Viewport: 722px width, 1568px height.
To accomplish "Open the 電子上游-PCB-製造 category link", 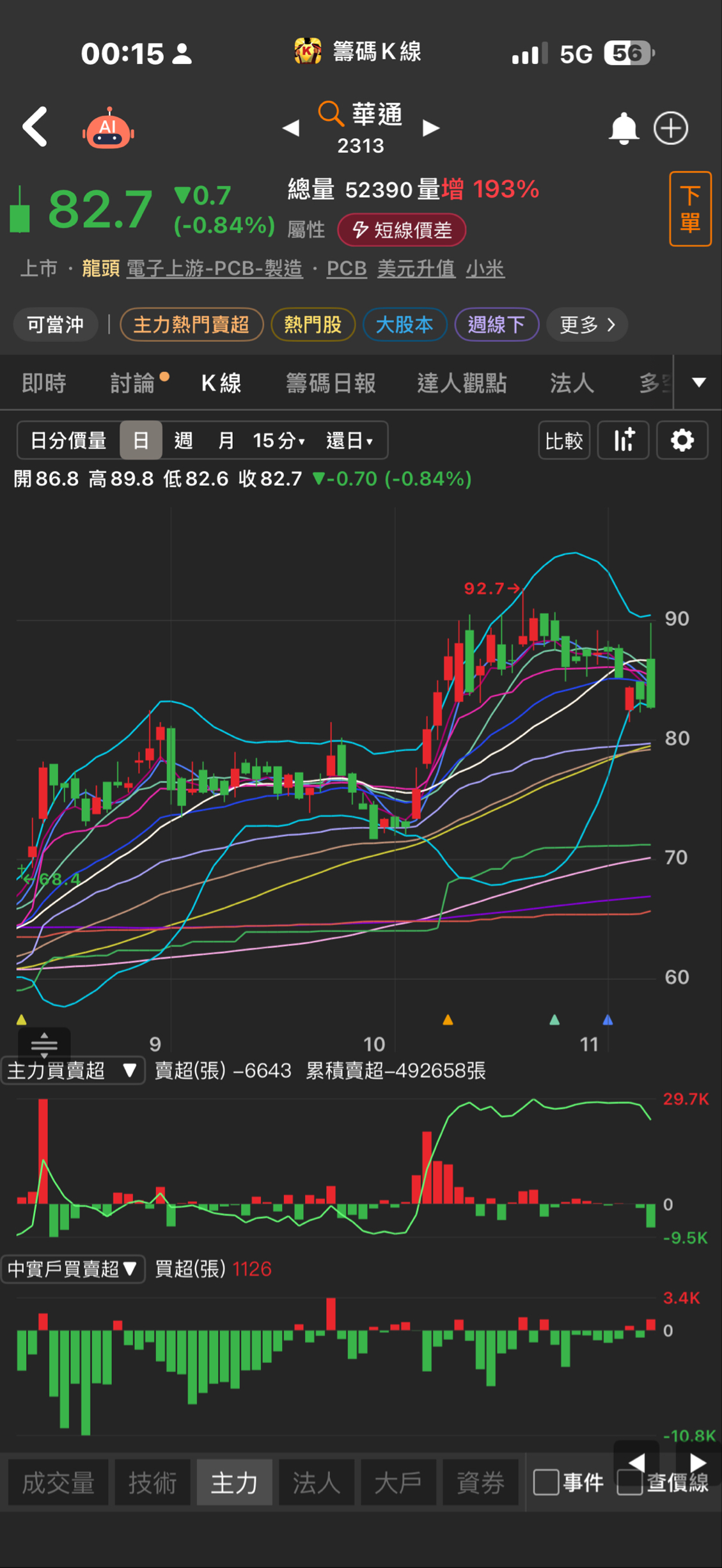I will pos(214,268).
